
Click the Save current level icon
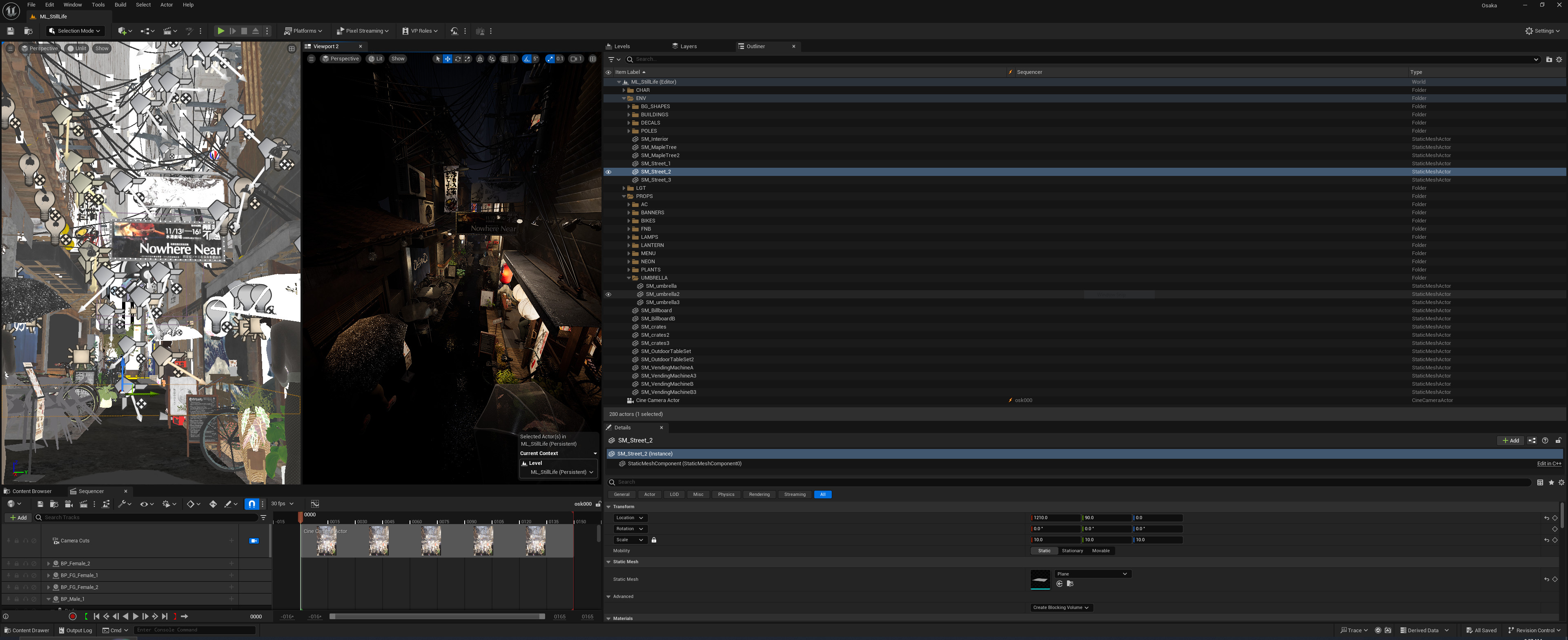10,31
